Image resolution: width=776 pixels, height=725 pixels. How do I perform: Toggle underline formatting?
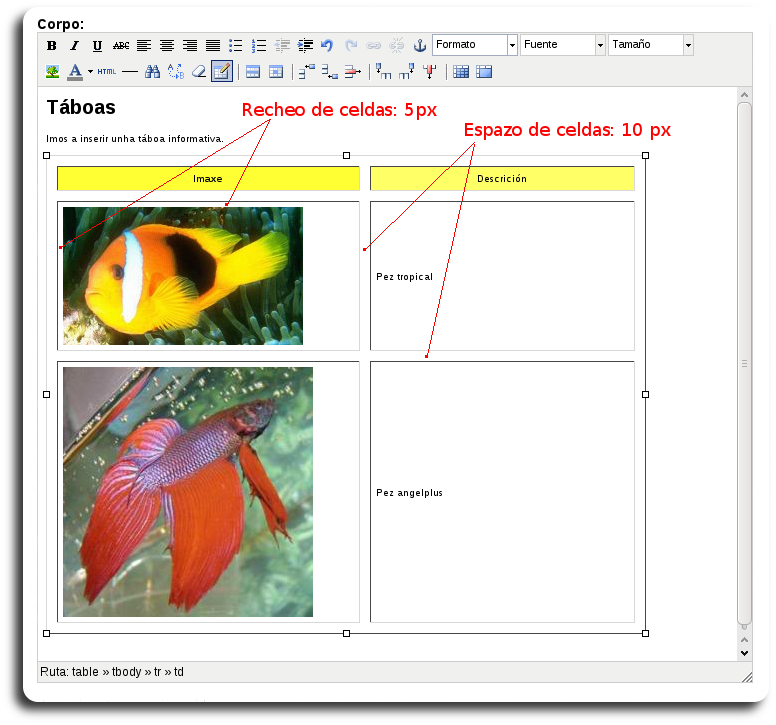click(x=97, y=46)
